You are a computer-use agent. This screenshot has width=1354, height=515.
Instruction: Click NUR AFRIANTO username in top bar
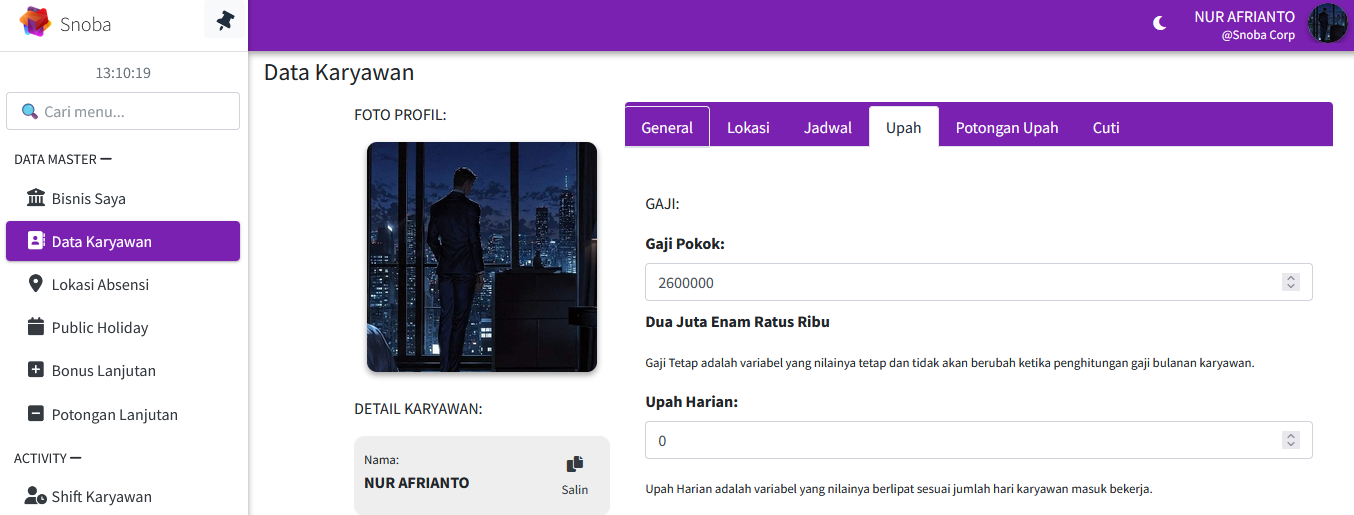pyautogui.click(x=1244, y=16)
